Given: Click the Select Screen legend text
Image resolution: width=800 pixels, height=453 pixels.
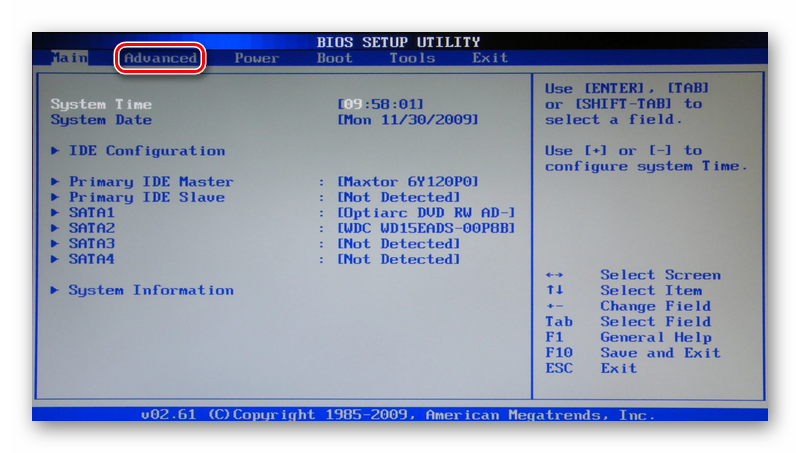Looking at the screenshot, I should (x=661, y=275).
